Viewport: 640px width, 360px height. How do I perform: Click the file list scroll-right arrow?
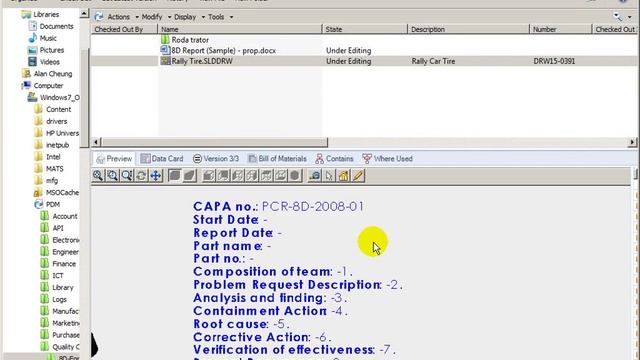632,142
